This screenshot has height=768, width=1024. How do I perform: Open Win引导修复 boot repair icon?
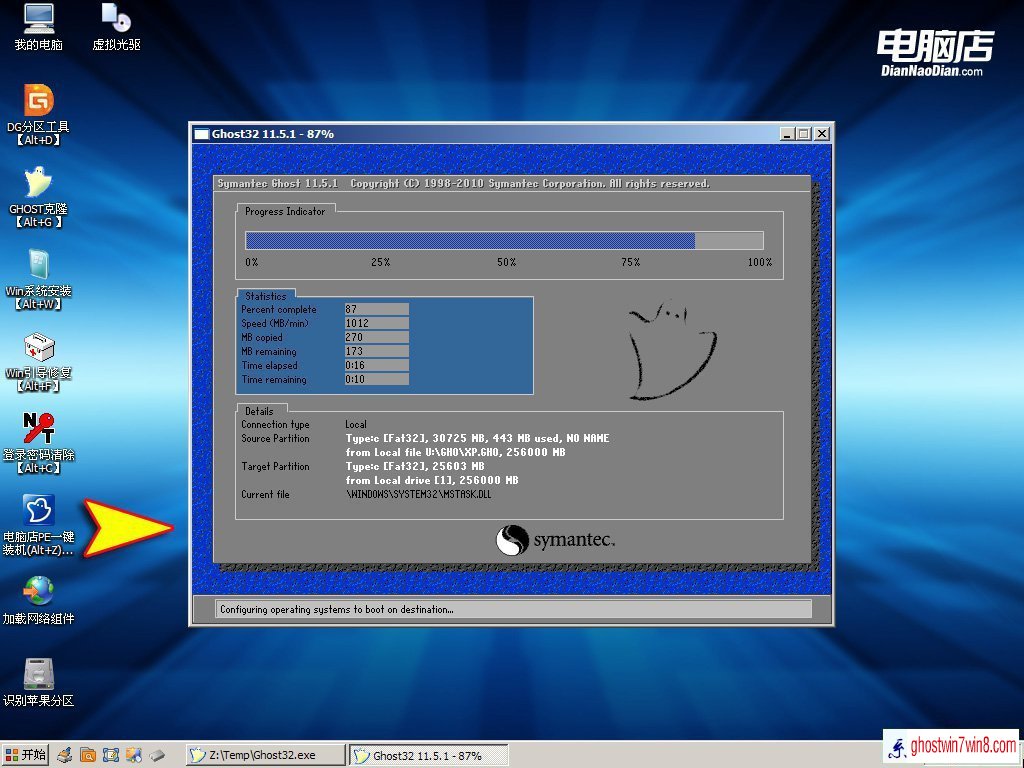click(38, 347)
